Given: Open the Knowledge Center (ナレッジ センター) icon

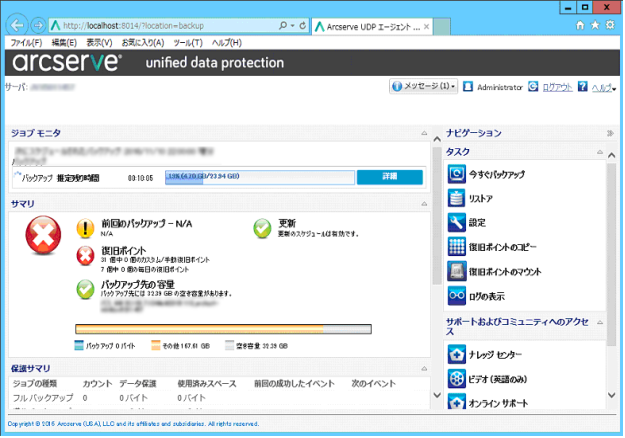Looking at the screenshot, I should point(456,354).
